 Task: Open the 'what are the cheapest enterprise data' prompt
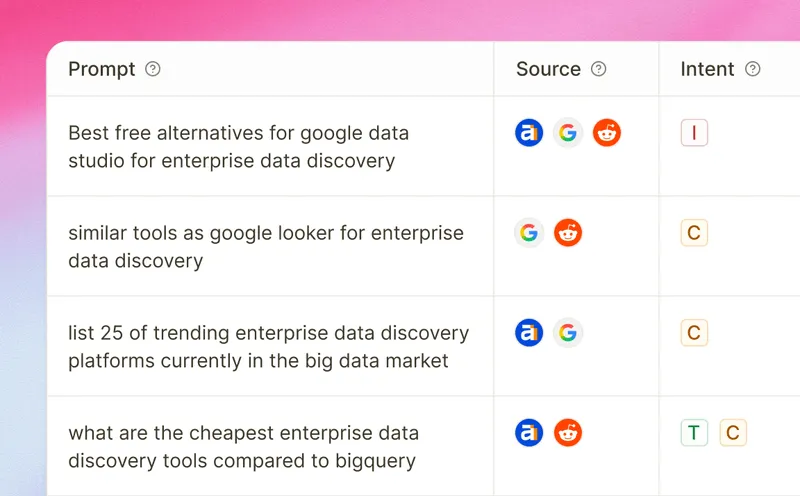coord(243,447)
